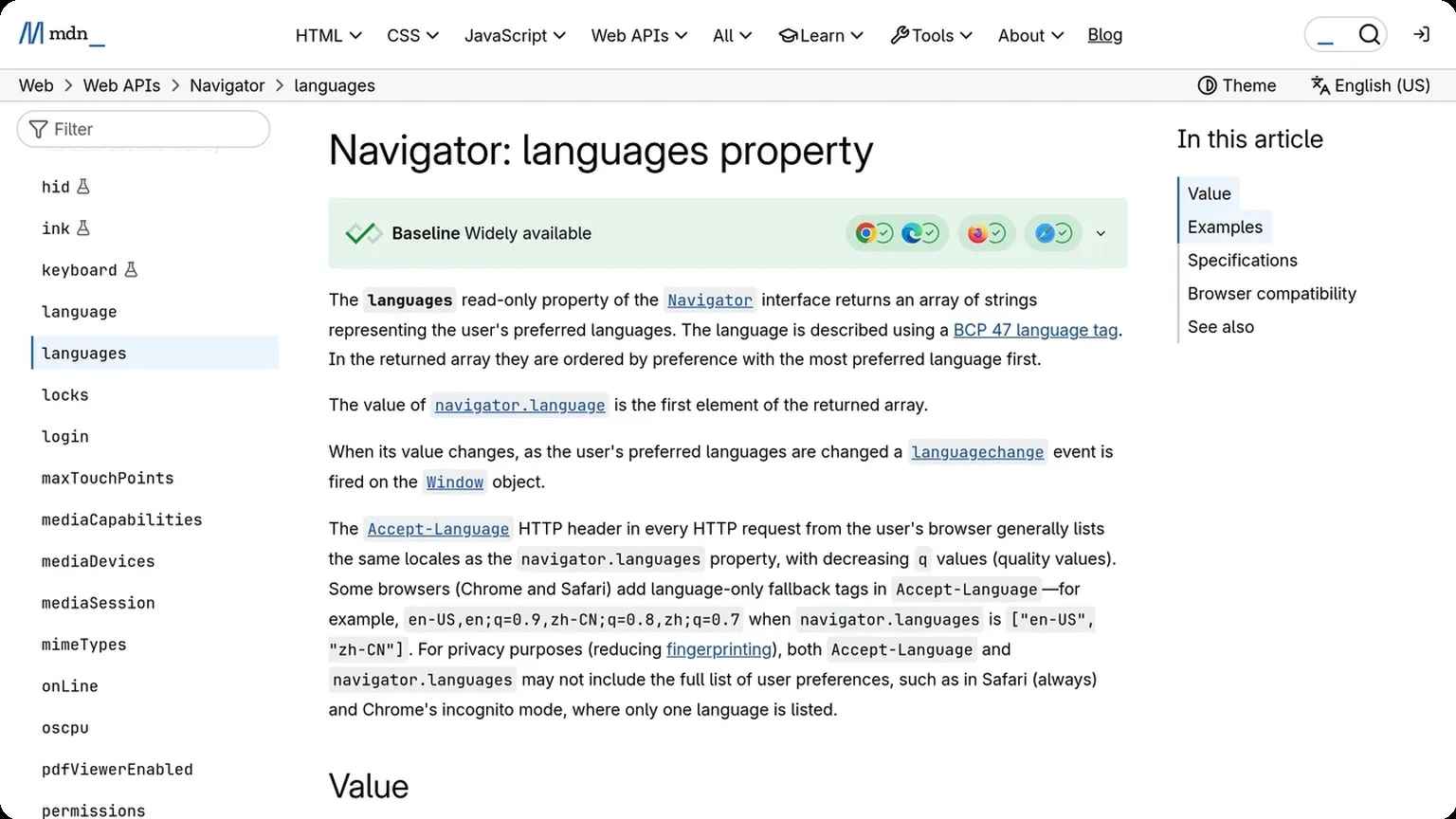Click the filter funnel icon in sidebar
This screenshot has width=1456, height=819.
(x=37, y=129)
